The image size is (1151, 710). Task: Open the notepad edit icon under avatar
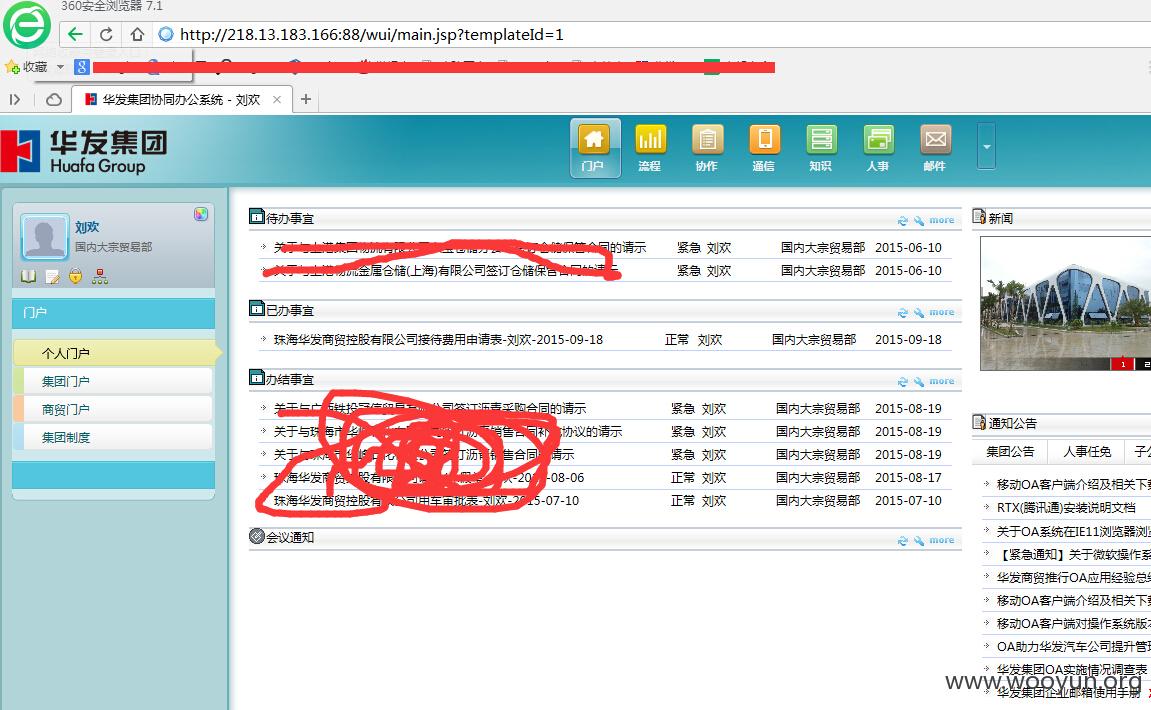(x=52, y=277)
